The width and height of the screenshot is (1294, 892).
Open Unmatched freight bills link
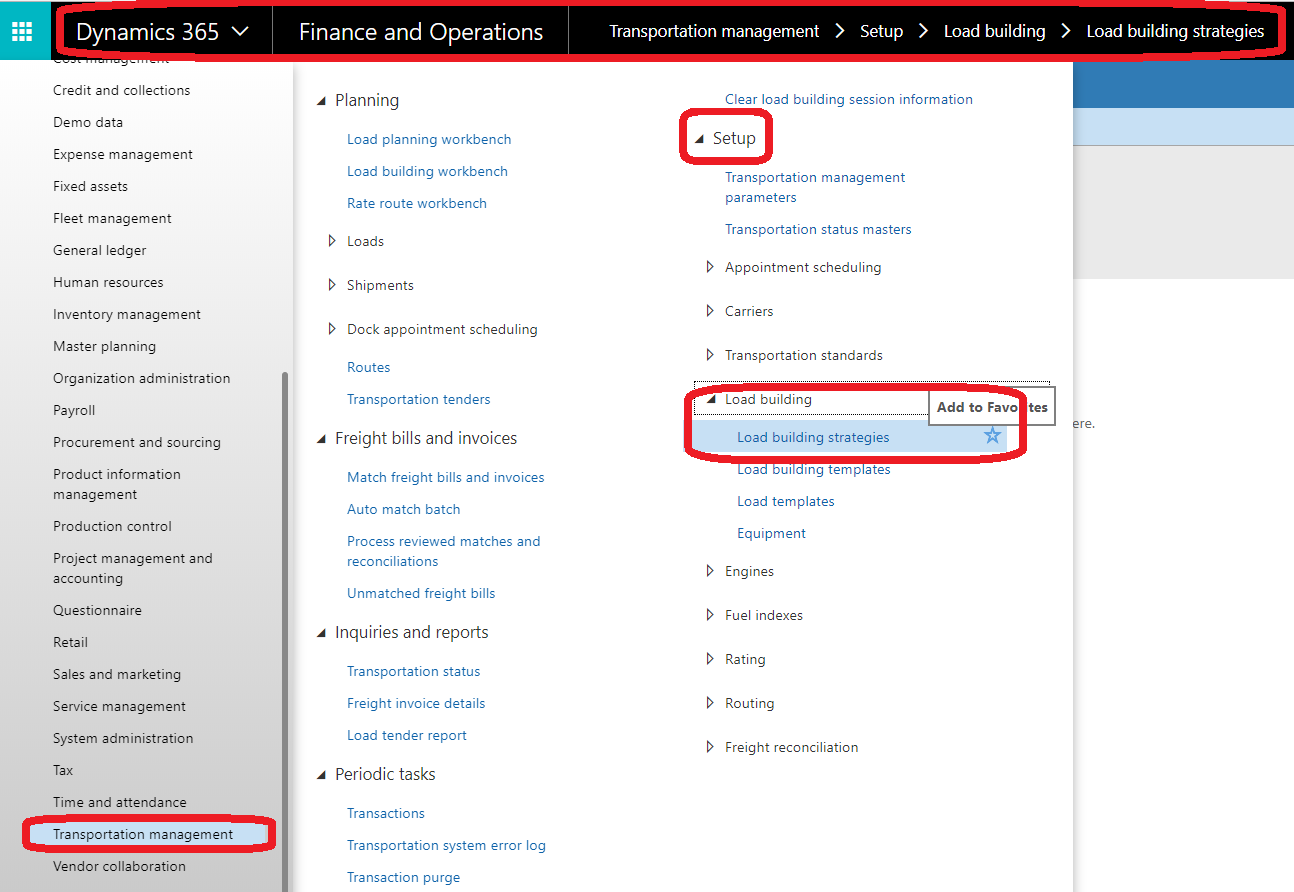(x=421, y=593)
